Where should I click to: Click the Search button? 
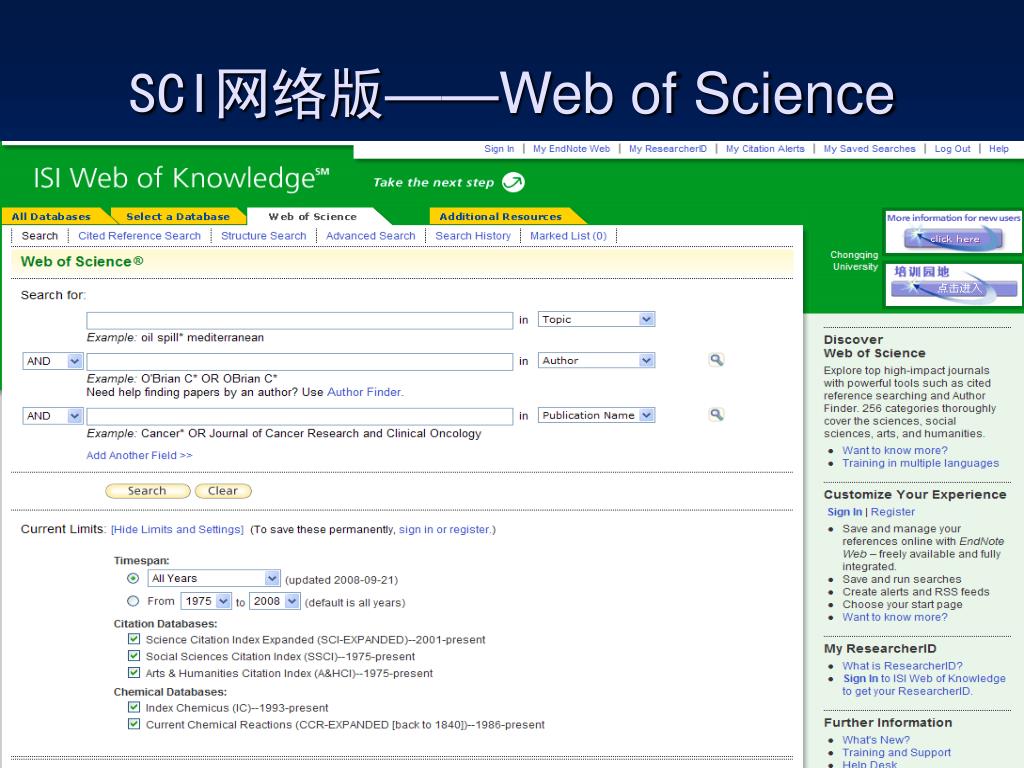pyautogui.click(x=148, y=491)
